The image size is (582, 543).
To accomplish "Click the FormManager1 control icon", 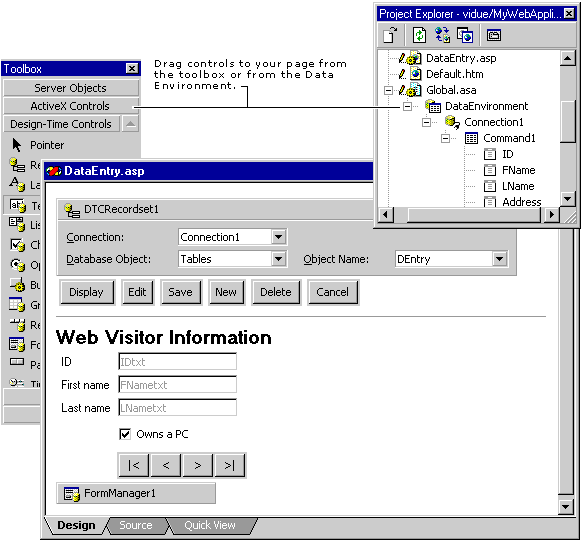I will pyautogui.click(x=72, y=494).
